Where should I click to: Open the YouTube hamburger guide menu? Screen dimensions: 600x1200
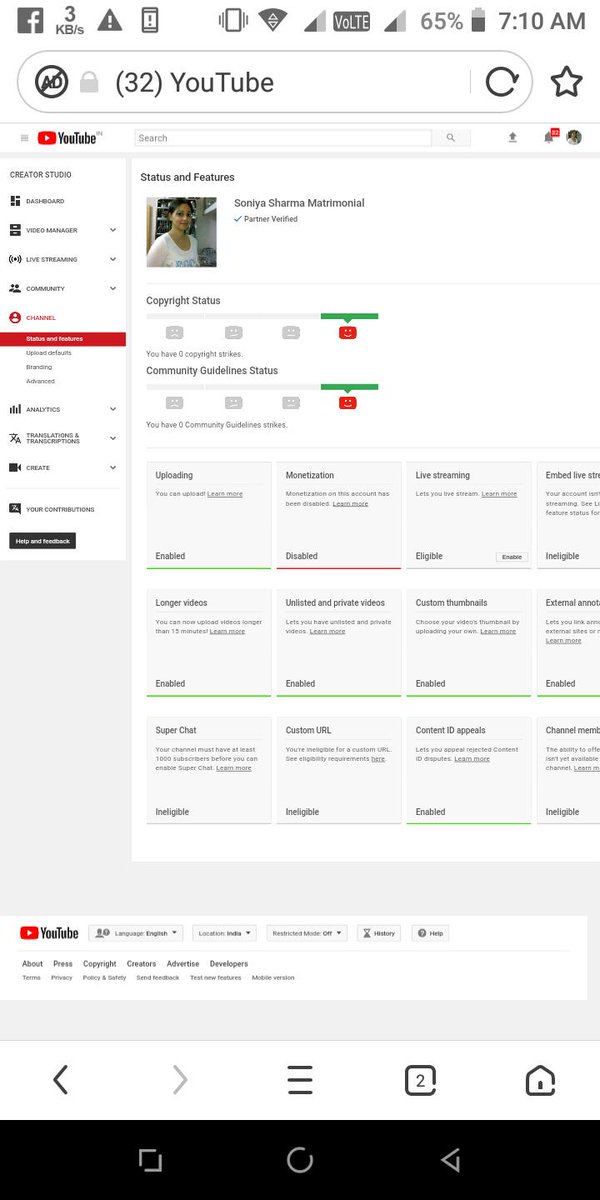[x=24, y=138]
